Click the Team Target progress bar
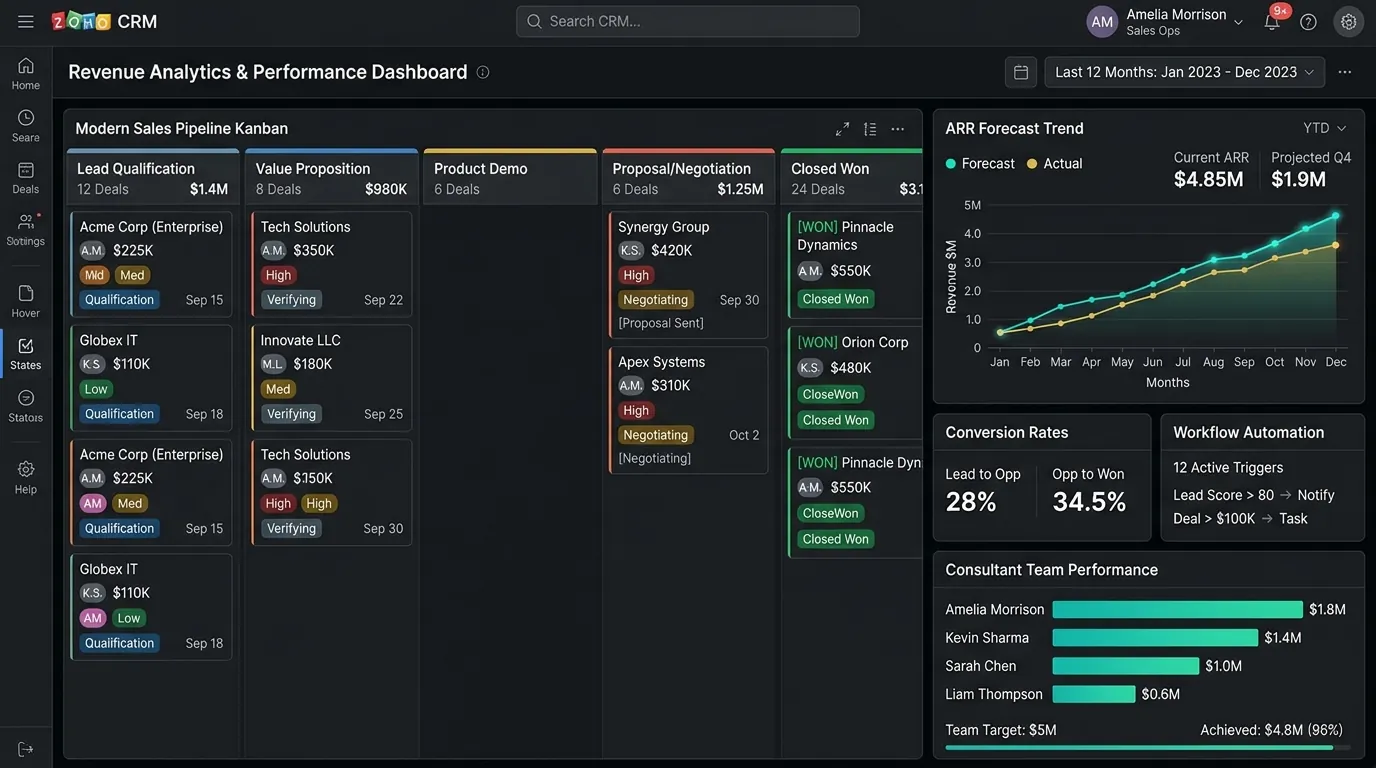Image resolution: width=1376 pixels, height=768 pixels. [1147, 747]
